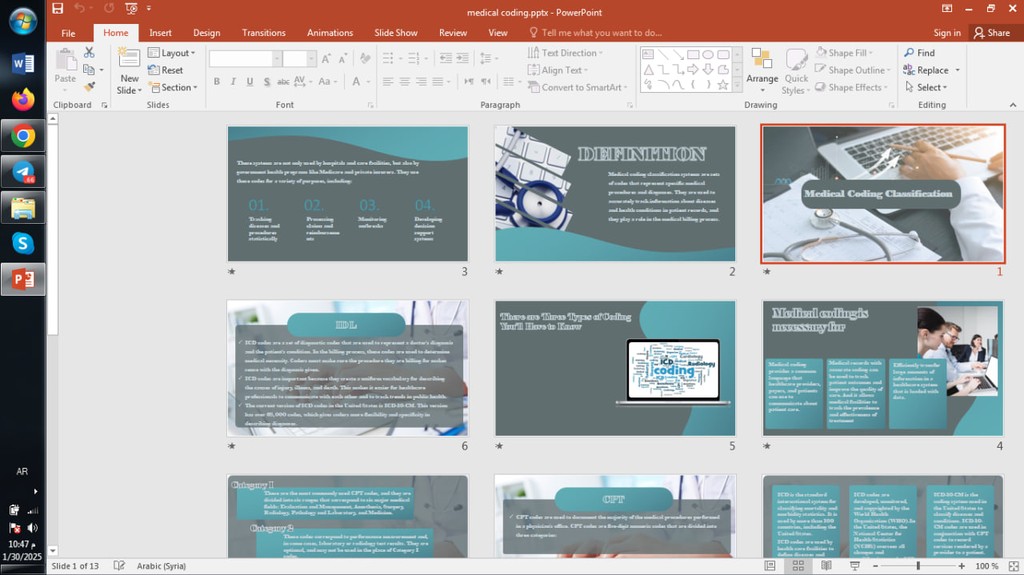
Task: Toggle Align Right paragraph button
Action: coord(421,82)
